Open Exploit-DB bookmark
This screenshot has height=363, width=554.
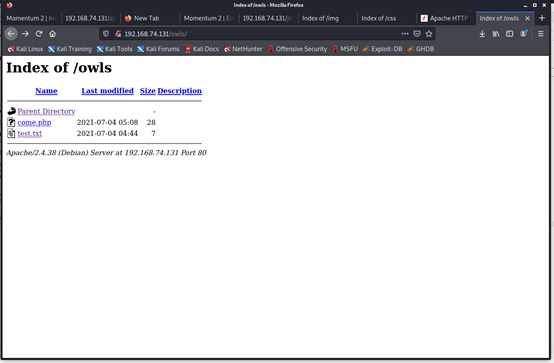click(x=382, y=49)
